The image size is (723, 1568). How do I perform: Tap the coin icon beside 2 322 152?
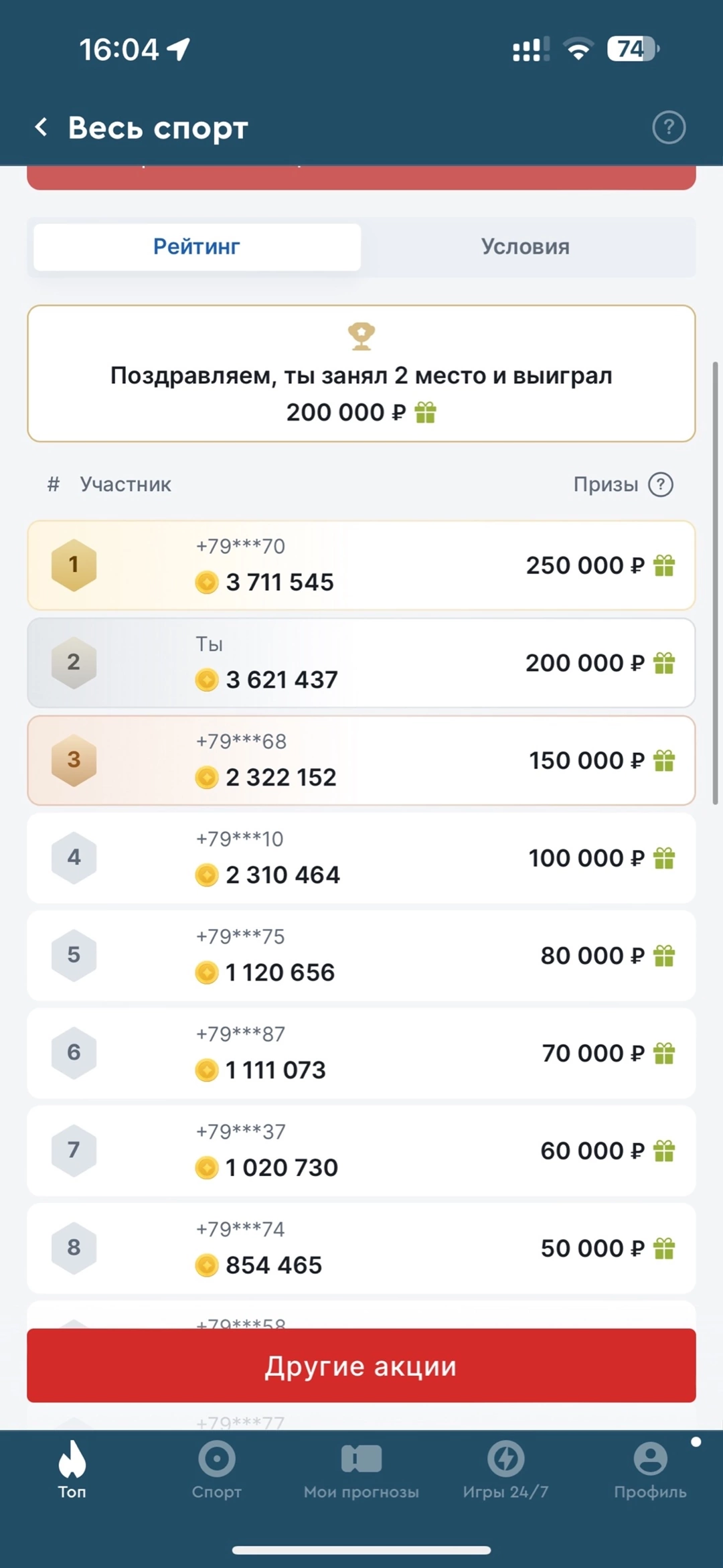[x=207, y=778]
